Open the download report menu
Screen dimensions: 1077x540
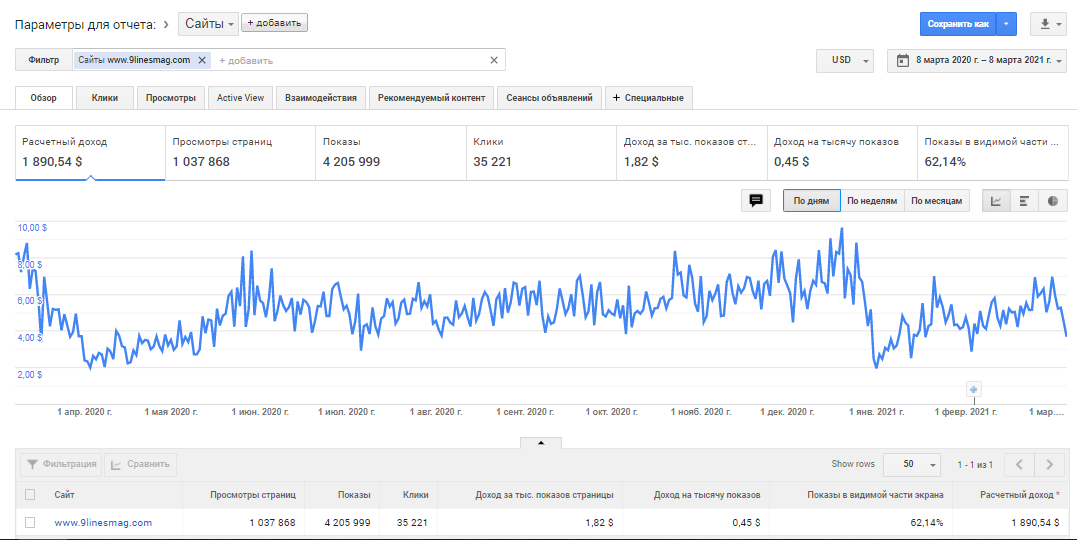(x=1047, y=24)
